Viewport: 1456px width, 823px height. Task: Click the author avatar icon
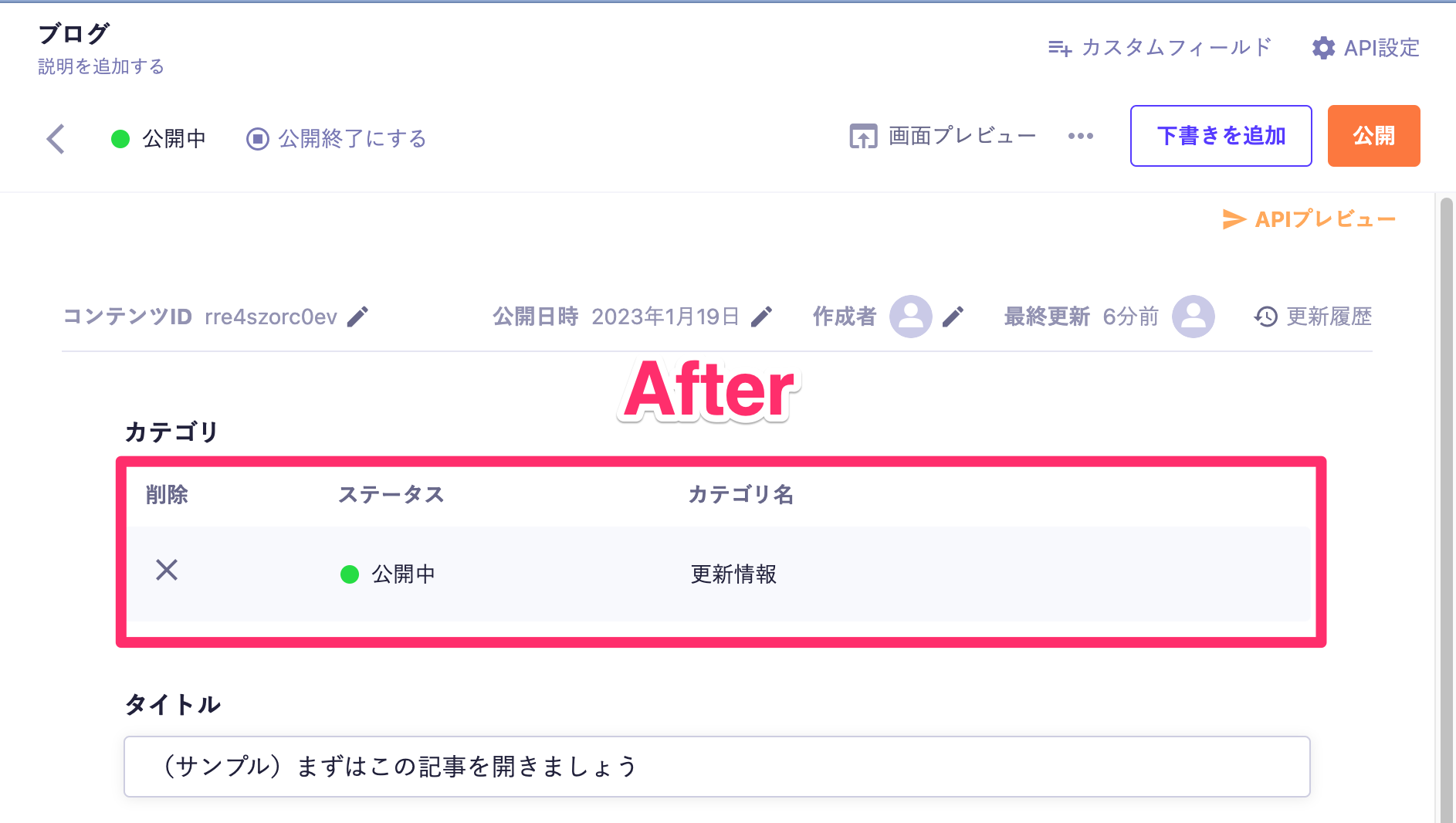pyautogui.click(x=911, y=317)
